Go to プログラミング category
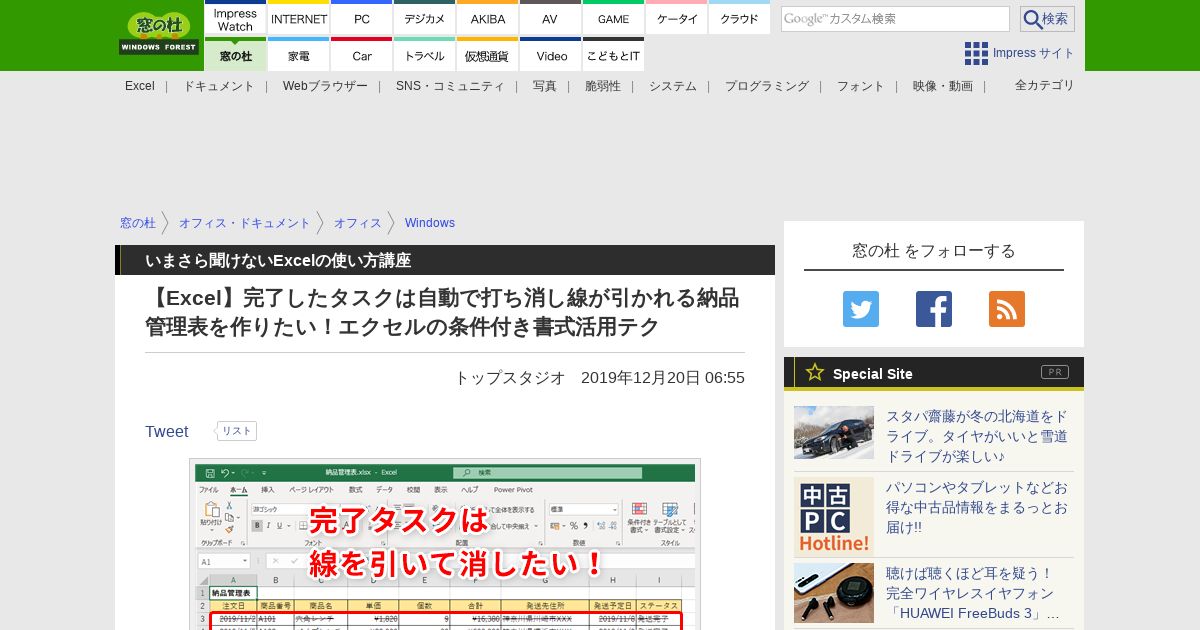Screen dimensions: 1200x630 click(x=767, y=86)
